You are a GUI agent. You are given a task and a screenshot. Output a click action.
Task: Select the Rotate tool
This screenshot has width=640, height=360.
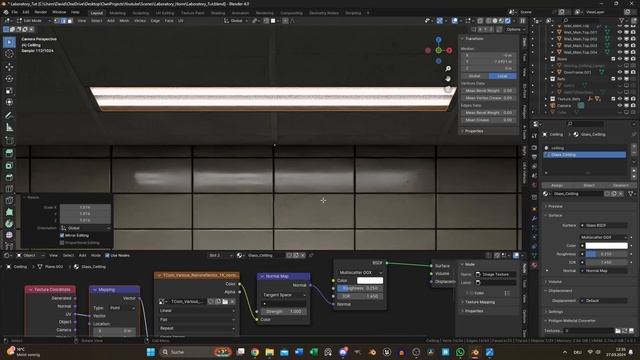tap(9, 79)
